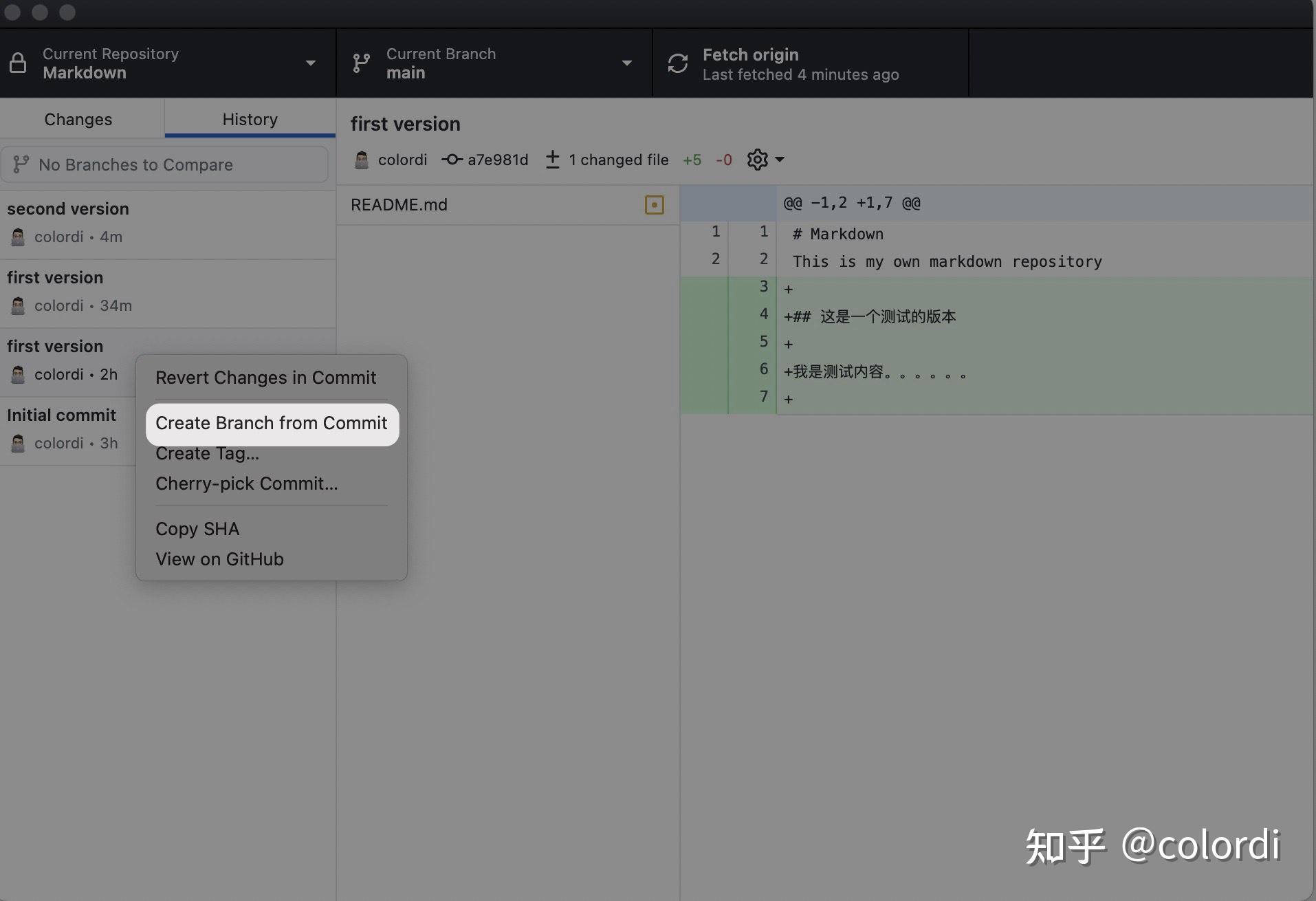Viewport: 1316px width, 901px height.
Task: Click the lock icon next to Current Repository
Action: [19, 63]
